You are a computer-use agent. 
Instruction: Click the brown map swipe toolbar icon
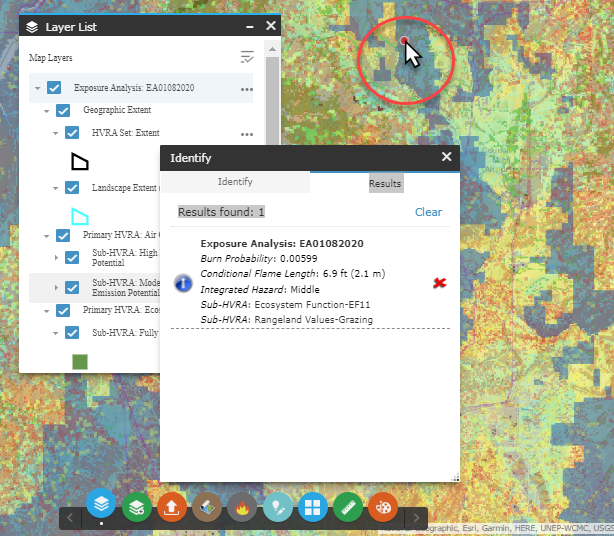207,507
